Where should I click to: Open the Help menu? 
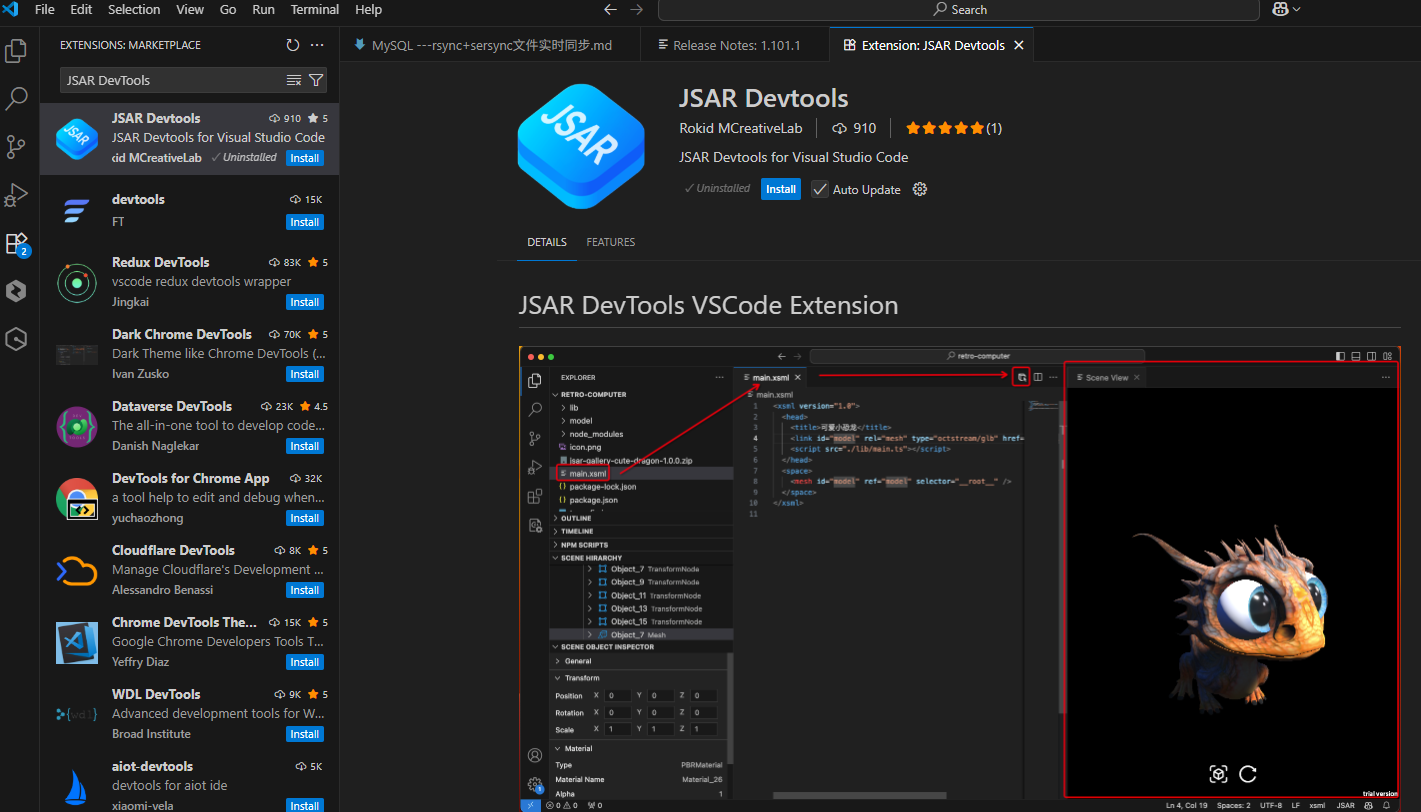pos(369,10)
